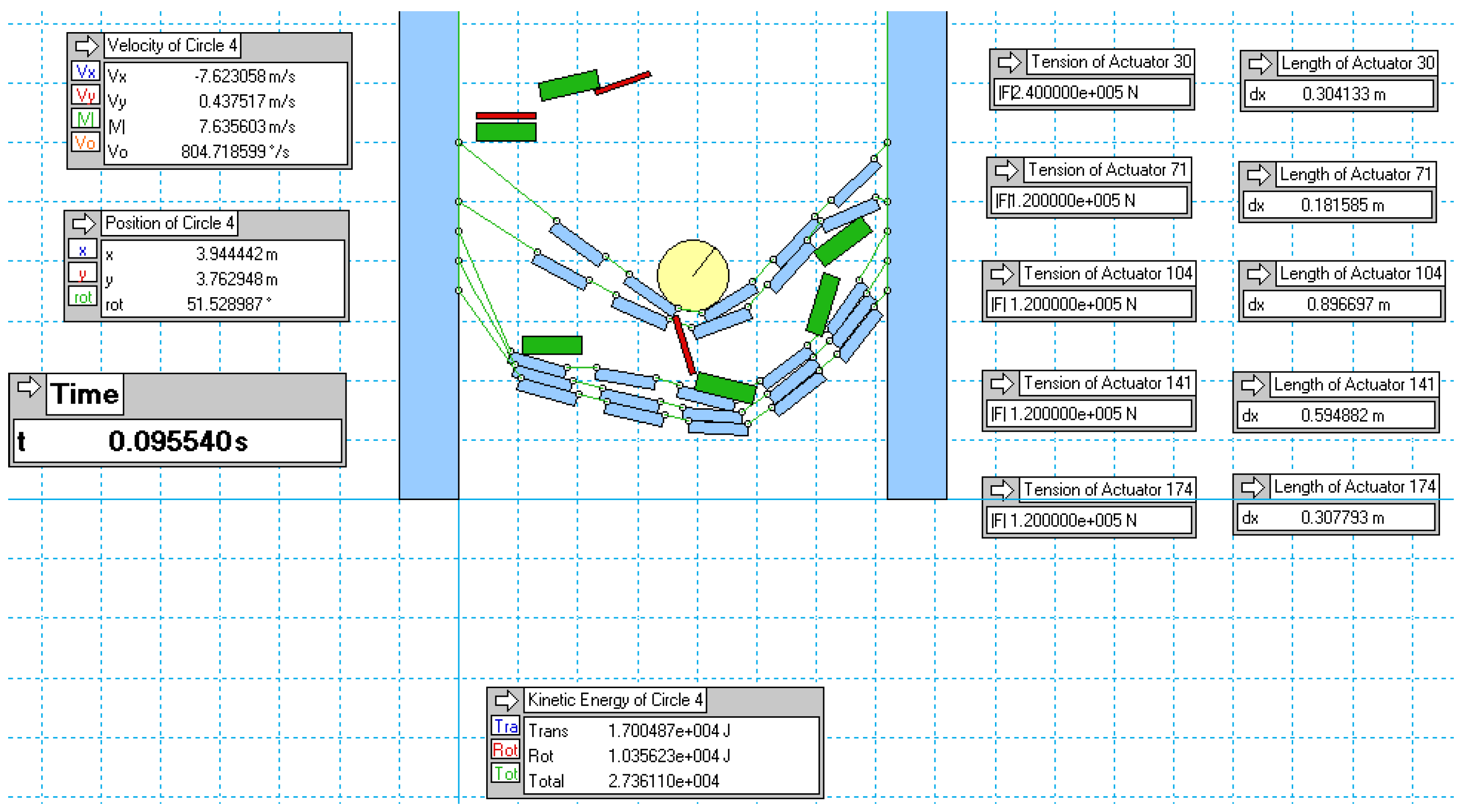Click the arrow icon on Length of Actuator 174
The height and width of the screenshot is (812, 1466).
1252,487
